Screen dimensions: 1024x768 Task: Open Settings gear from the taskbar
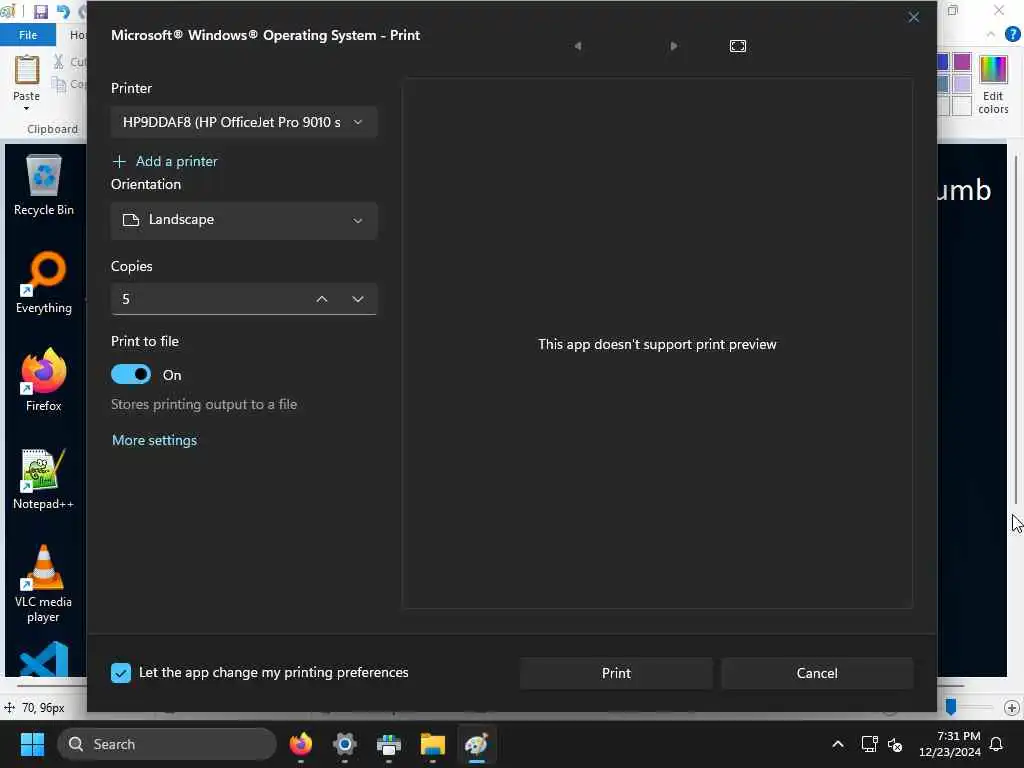(345, 744)
